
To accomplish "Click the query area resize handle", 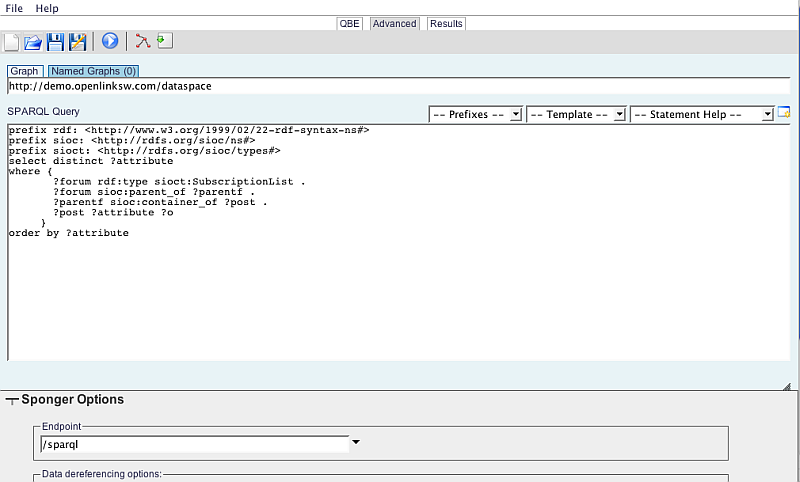I will (x=787, y=387).
